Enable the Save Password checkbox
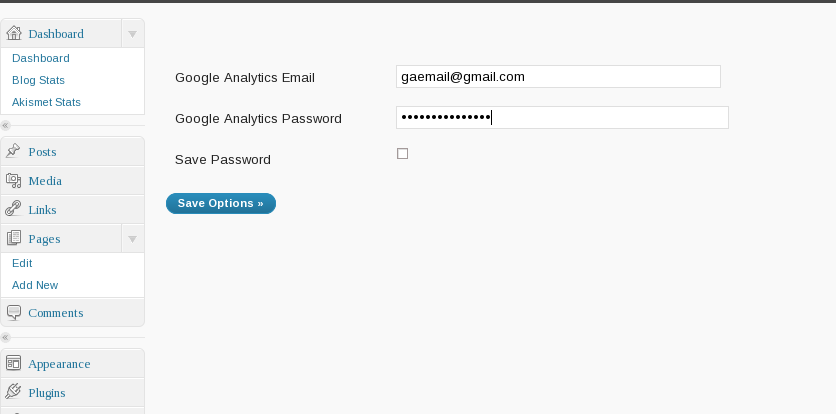Viewport: 836px width, 414px height. pos(403,154)
